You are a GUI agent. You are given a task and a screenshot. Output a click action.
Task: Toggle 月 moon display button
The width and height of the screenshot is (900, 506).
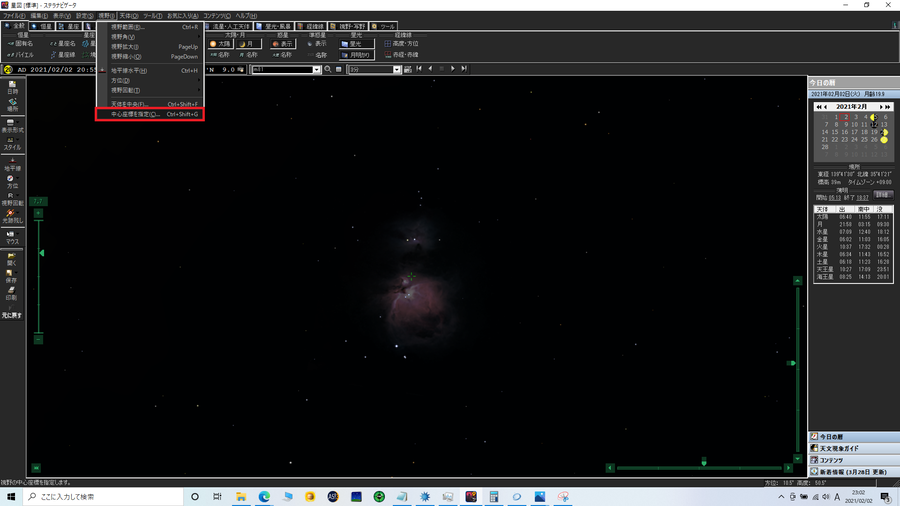[x=249, y=44]
